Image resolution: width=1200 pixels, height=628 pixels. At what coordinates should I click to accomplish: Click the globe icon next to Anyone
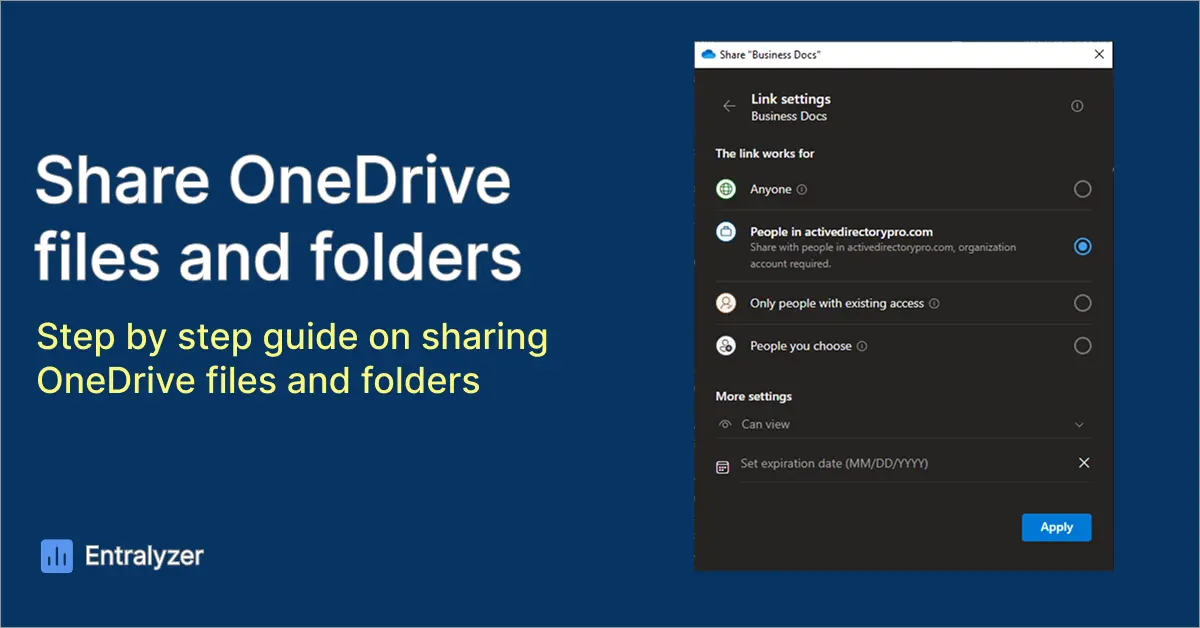point(726,189)
